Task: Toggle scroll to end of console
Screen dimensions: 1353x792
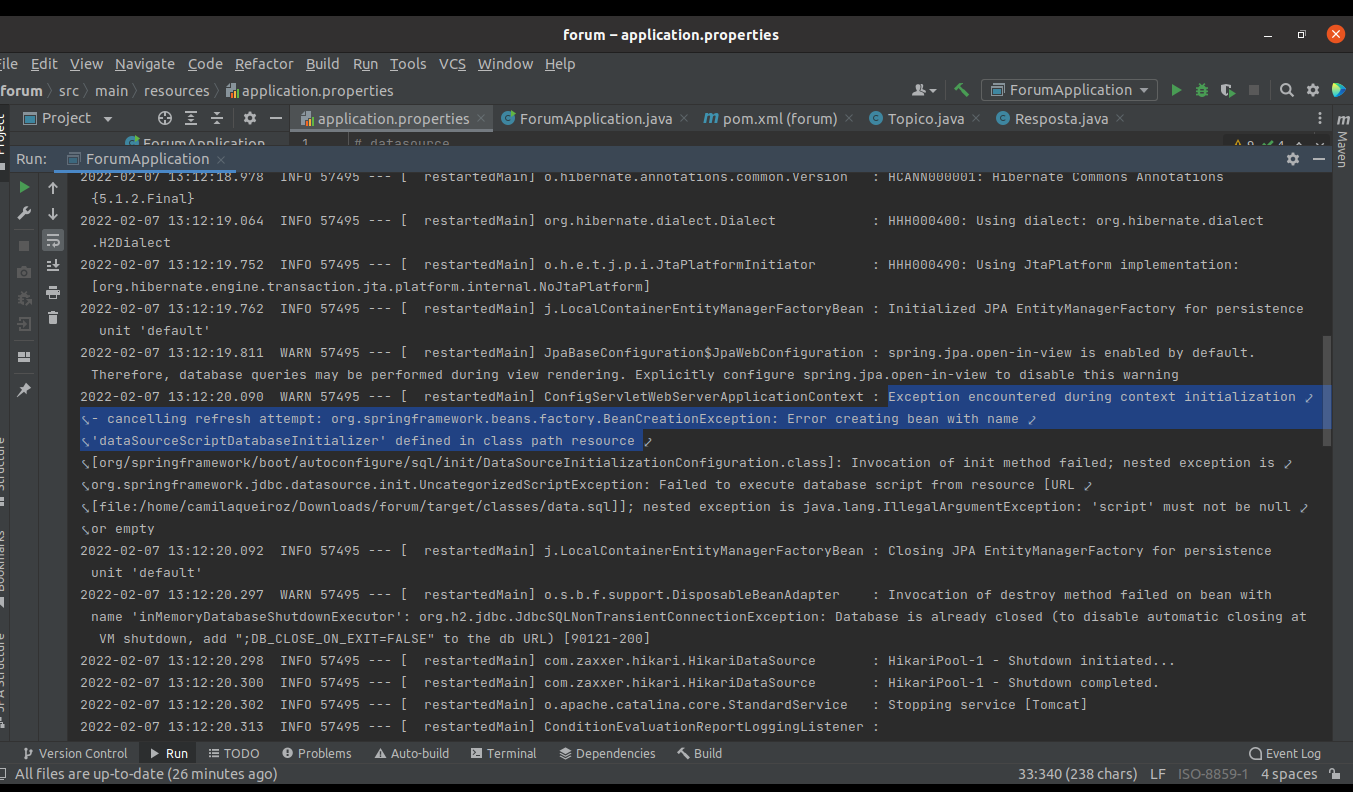Action: point(53,265)
